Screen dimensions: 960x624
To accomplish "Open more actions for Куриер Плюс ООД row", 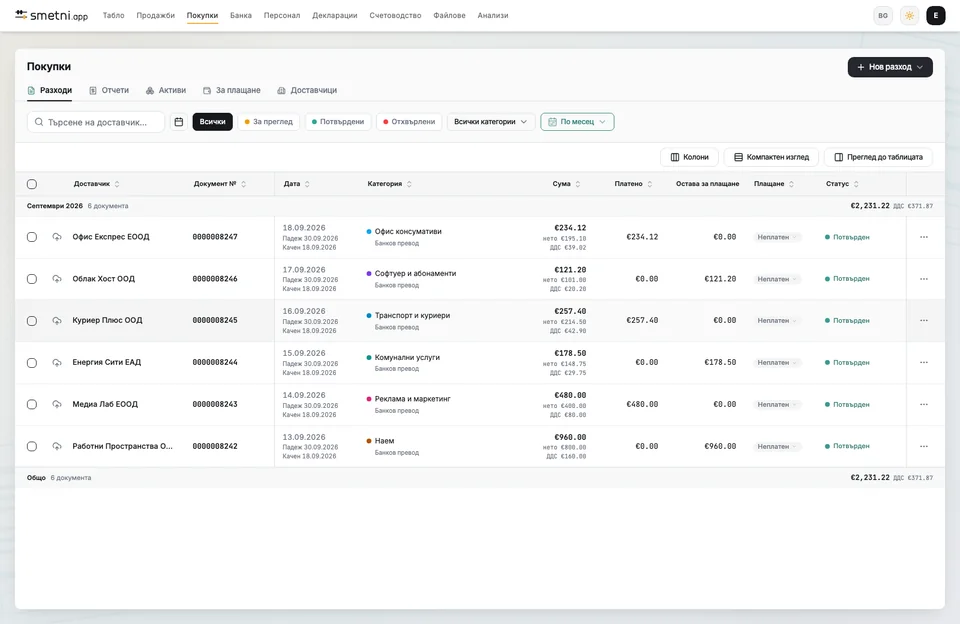I will pyautogui.click(x=924, y=320).
